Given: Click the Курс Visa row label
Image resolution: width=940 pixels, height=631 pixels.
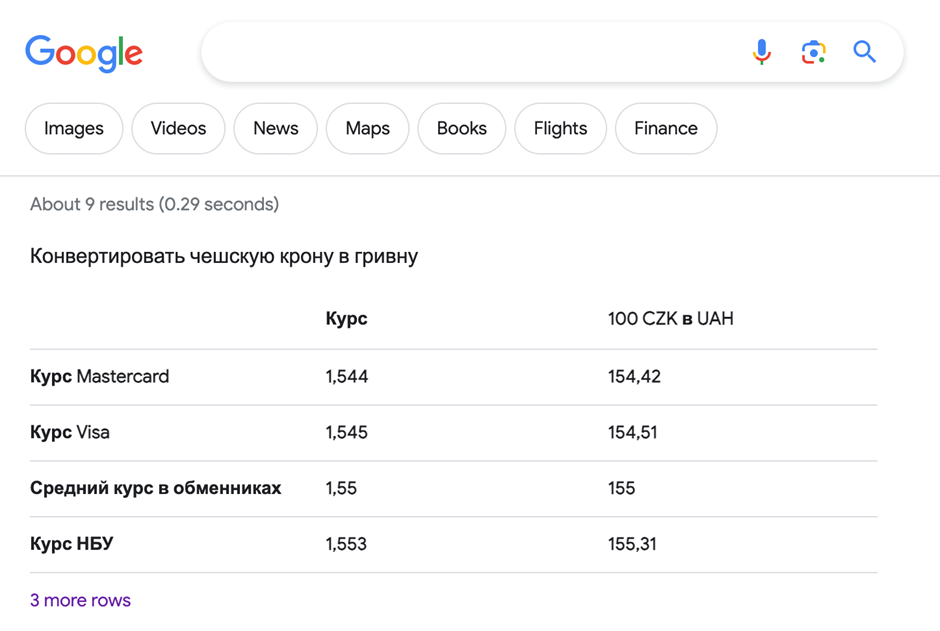Looking at the screenshot, I should [70, 432].
